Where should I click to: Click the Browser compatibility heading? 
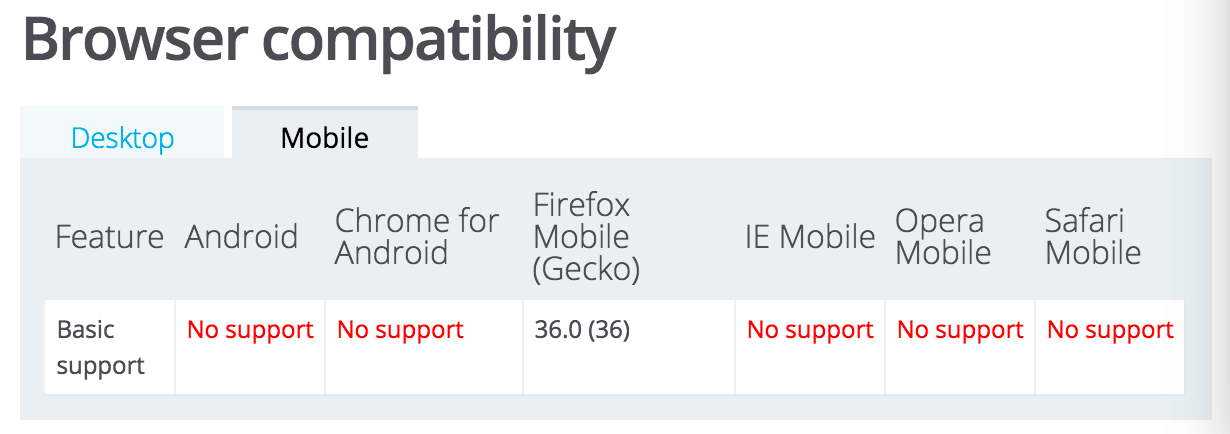click(318, 40)
